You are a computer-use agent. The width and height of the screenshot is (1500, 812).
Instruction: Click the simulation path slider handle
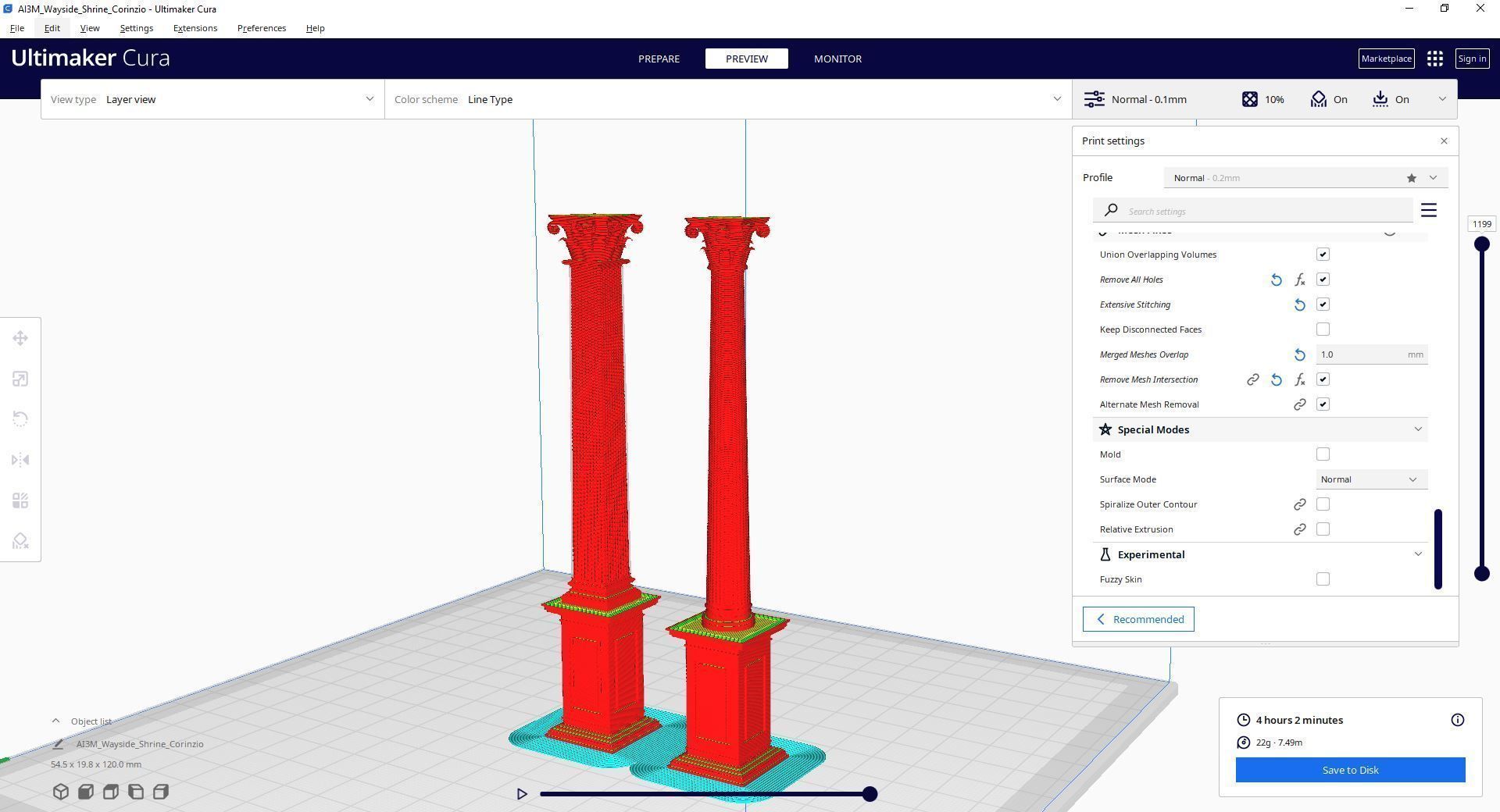(x=870, y=794)
